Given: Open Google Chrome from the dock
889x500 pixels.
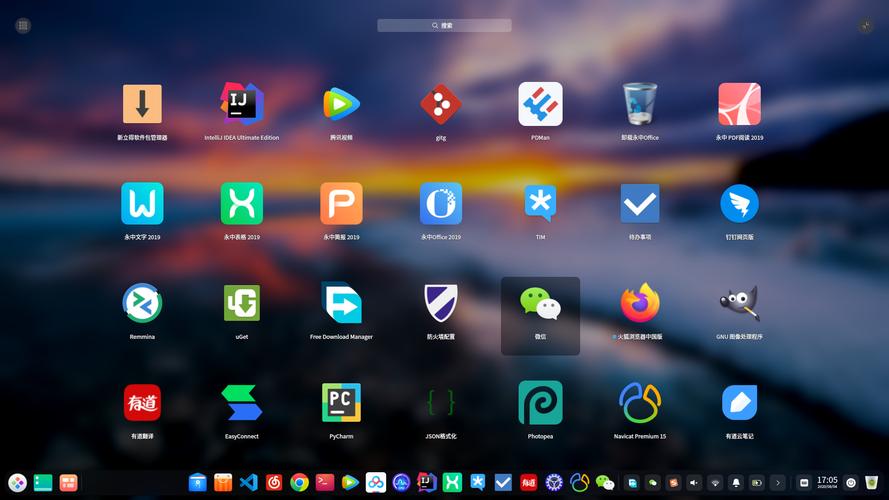Looking at the screenshot, I should coord(299,482).
